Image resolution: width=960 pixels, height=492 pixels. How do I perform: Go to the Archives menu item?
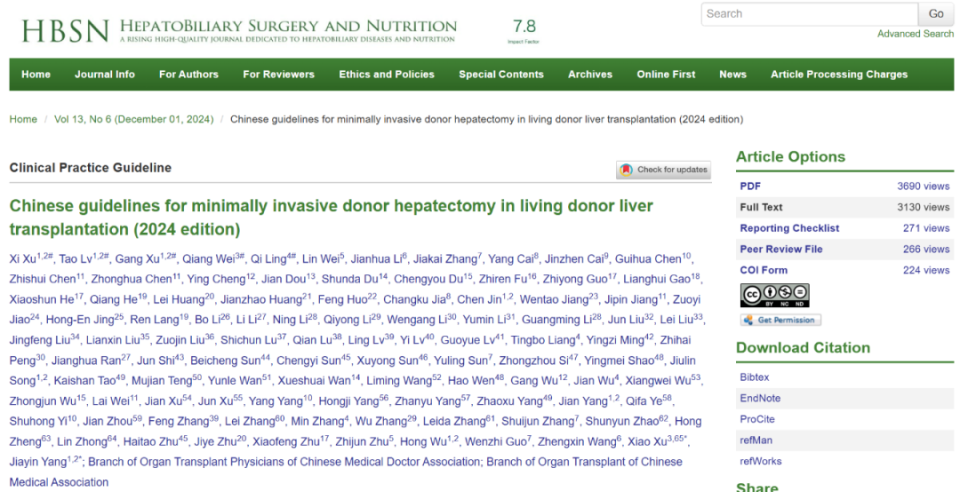coord(590,74)
